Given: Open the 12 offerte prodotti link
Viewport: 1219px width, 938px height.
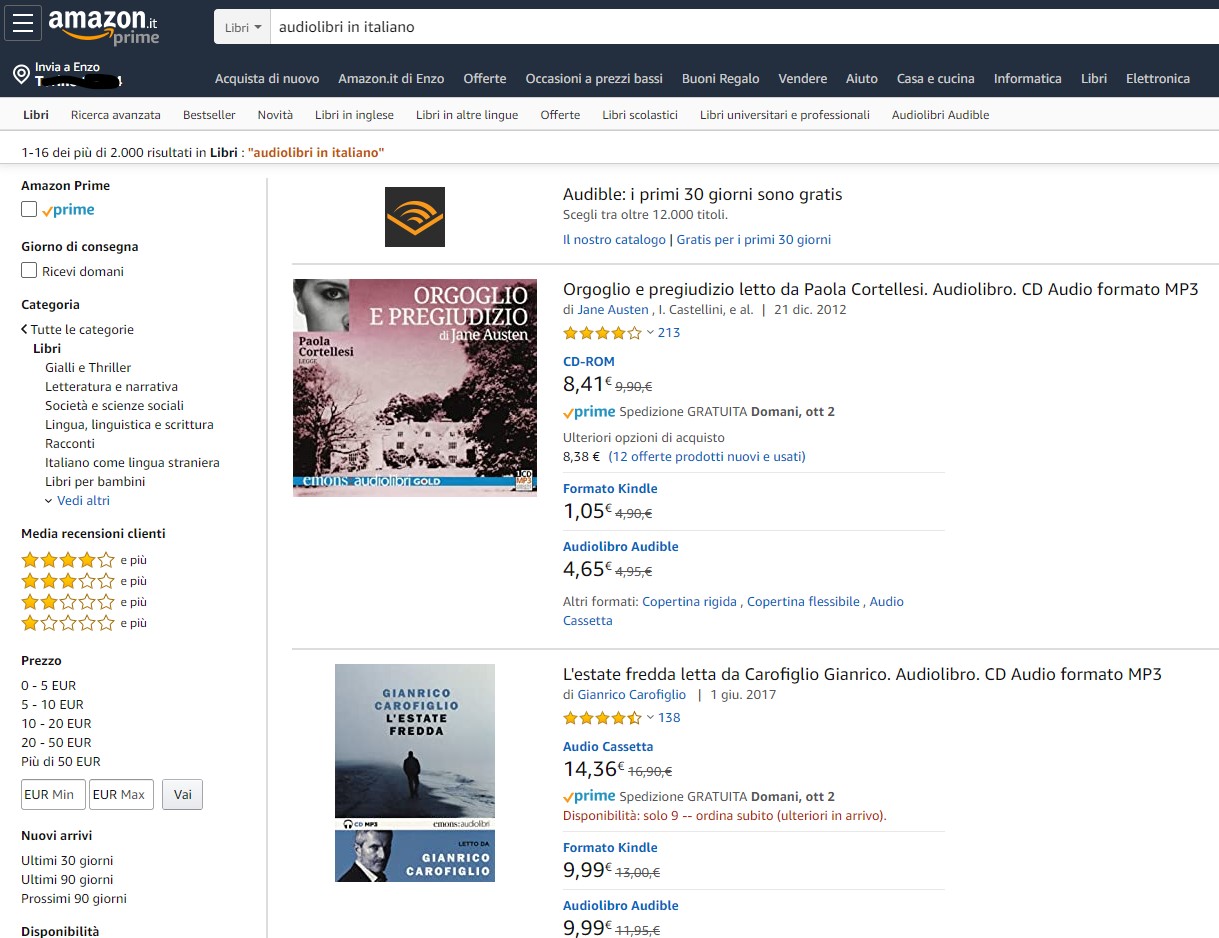Looking at the screenshot, I should tap(706, 457).
